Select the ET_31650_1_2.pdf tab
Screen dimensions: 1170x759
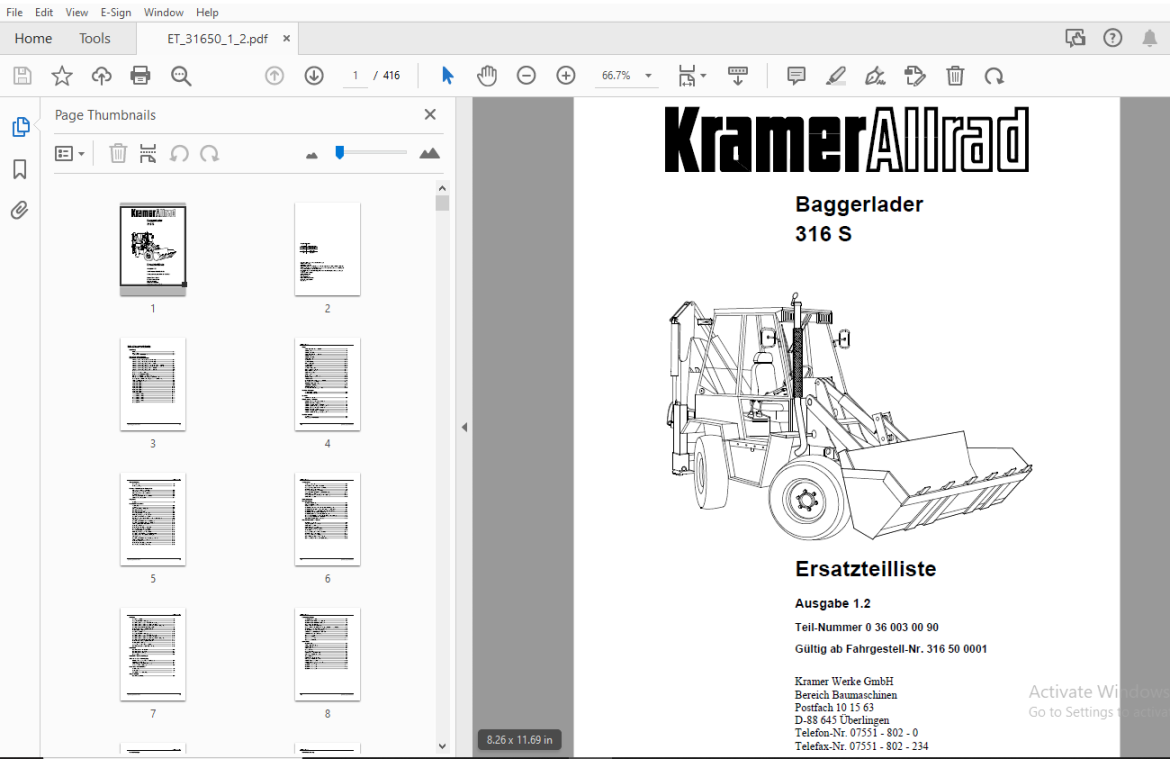tap(217, 39)
